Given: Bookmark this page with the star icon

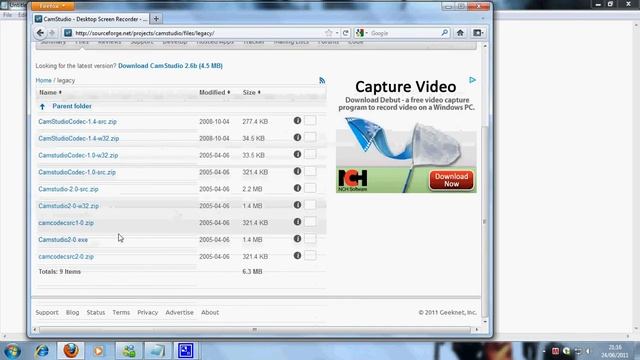Looking at the screenshot, I should click(329, 33).
